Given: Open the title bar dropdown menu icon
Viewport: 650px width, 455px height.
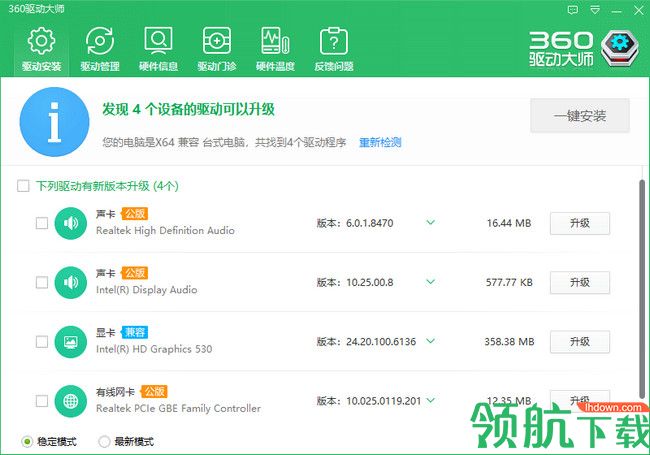Looking at the screenshot, I should (x=595, y=10).
